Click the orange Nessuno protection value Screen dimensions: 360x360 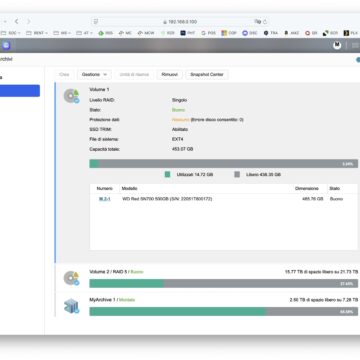tap(181, 119)
